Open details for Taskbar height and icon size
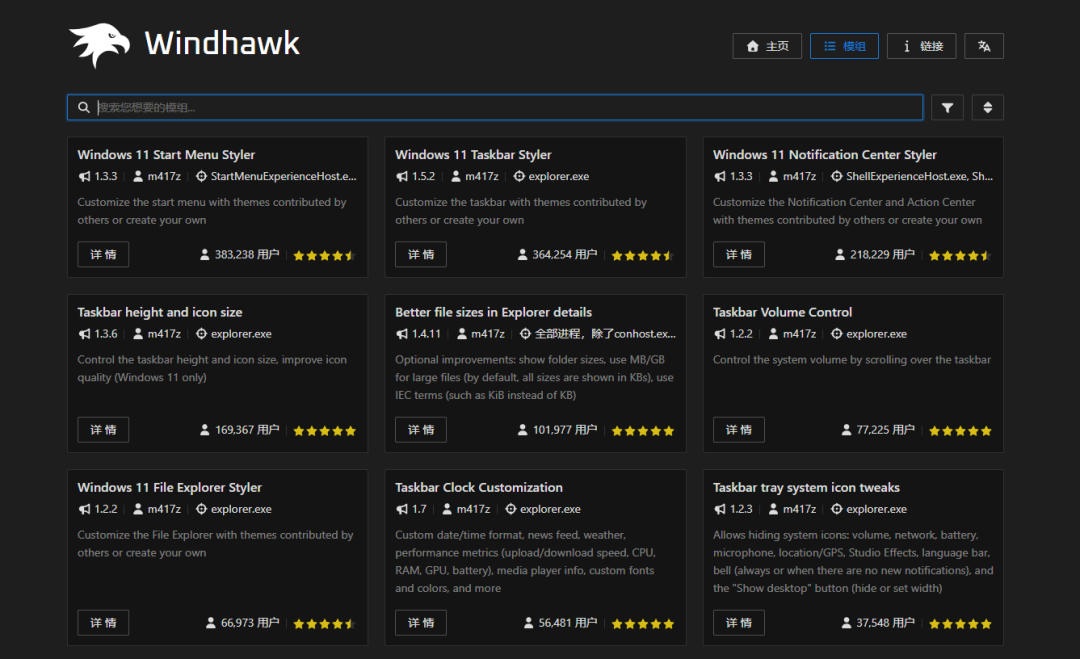Screen dimensions: 1080x659 (x=103, y=430)
